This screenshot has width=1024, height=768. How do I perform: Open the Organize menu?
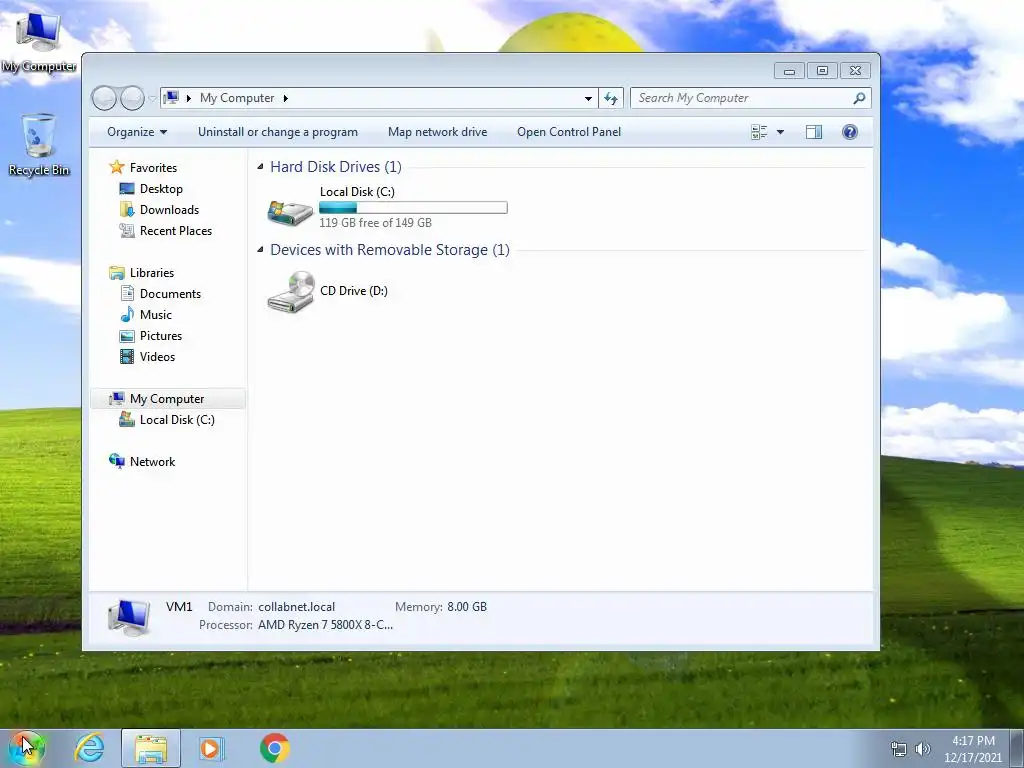tap(137, 132)
